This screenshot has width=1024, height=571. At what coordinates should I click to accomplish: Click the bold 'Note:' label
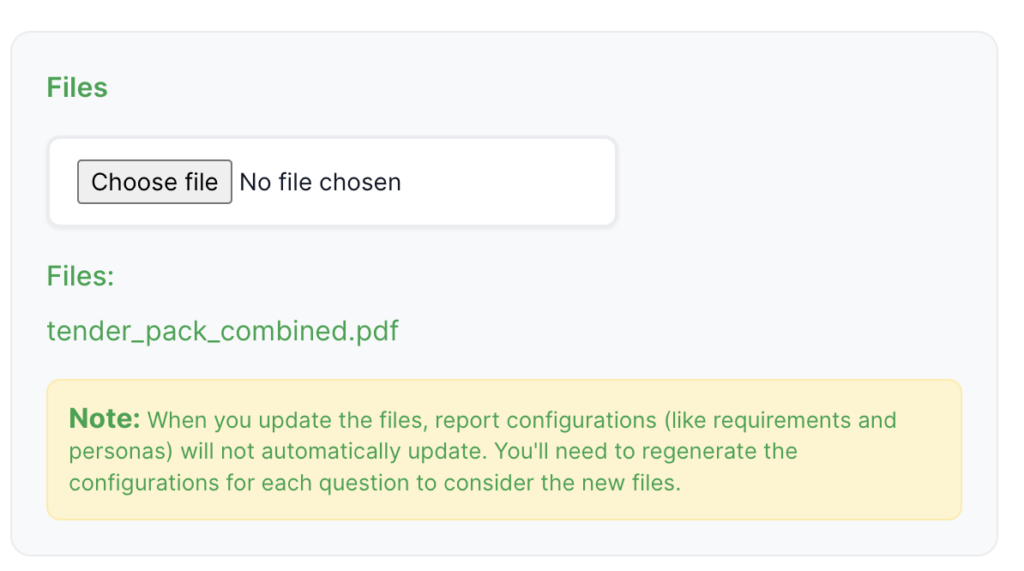104,419
